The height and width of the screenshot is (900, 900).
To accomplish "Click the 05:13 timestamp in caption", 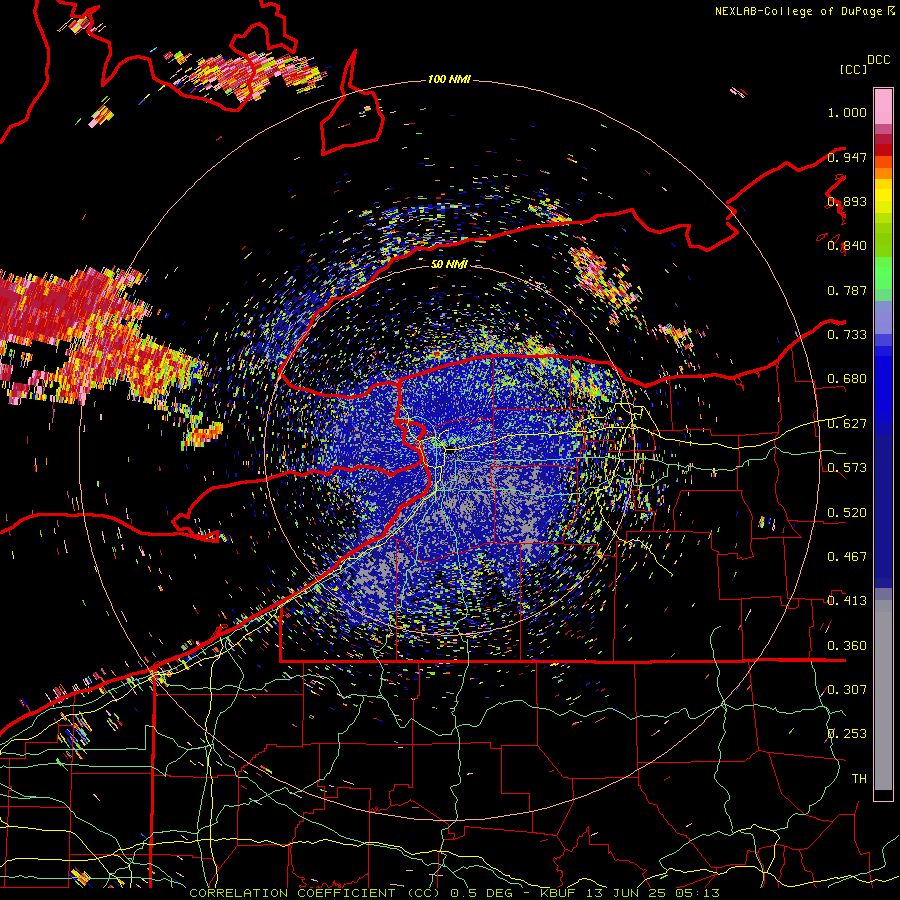I will [697, 893].
